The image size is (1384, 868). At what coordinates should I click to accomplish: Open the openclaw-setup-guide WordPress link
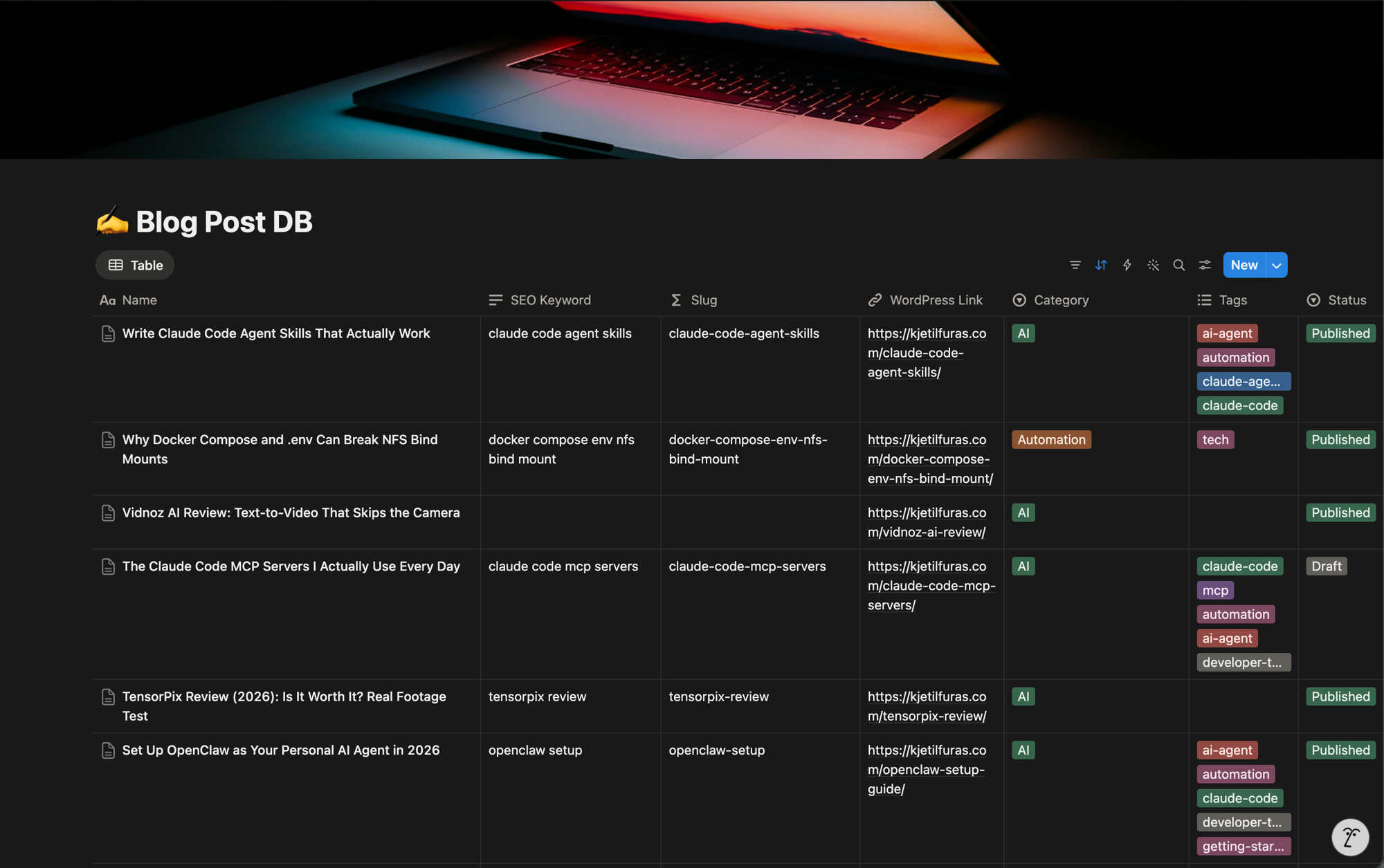tap(927, 770)
